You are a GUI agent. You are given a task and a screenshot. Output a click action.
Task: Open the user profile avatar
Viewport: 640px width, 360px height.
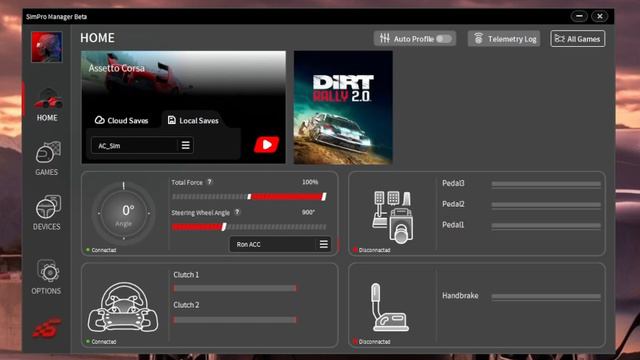tap(47, 47)
